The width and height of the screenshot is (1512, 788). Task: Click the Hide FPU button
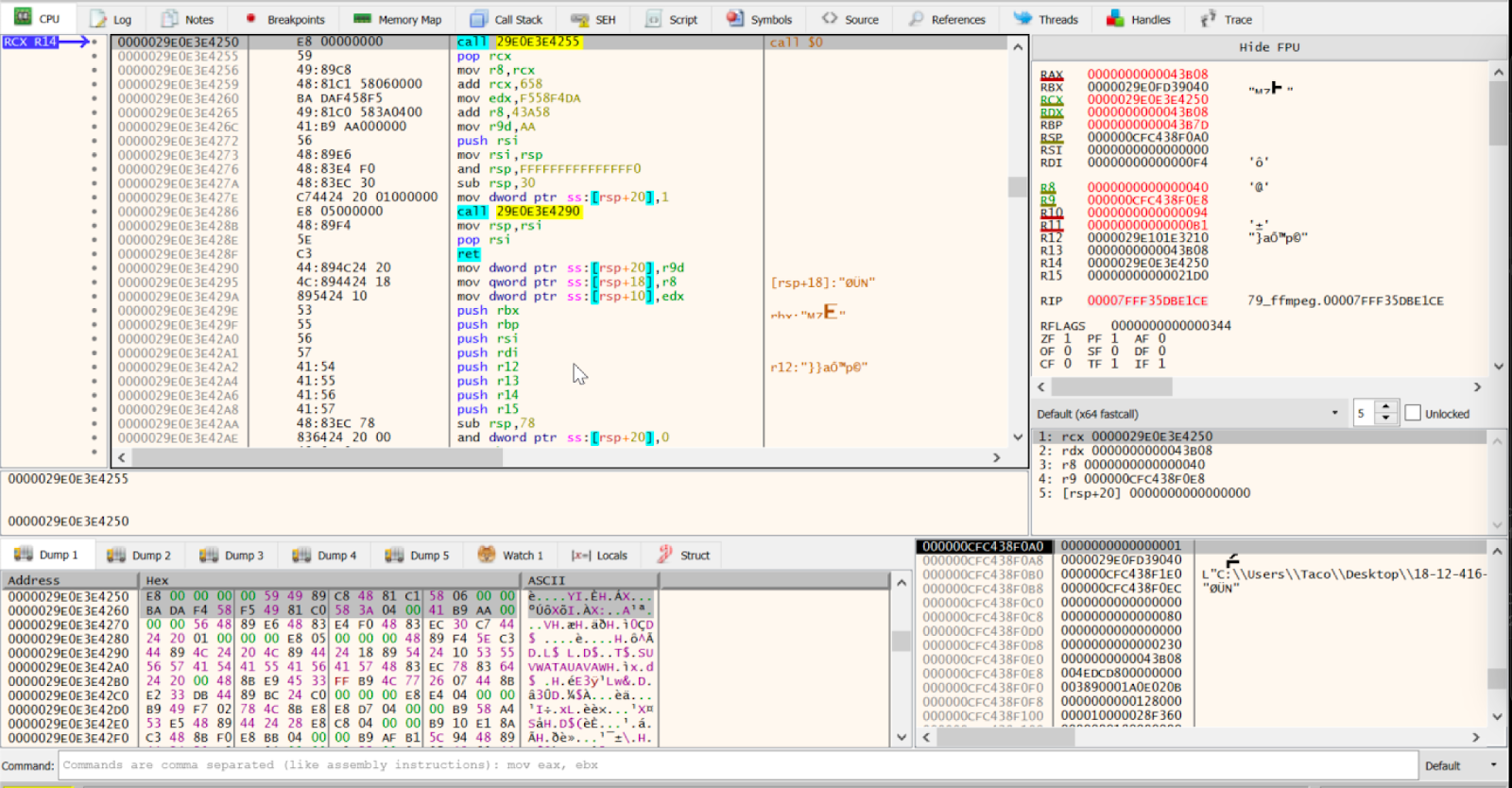point(1268,47)
